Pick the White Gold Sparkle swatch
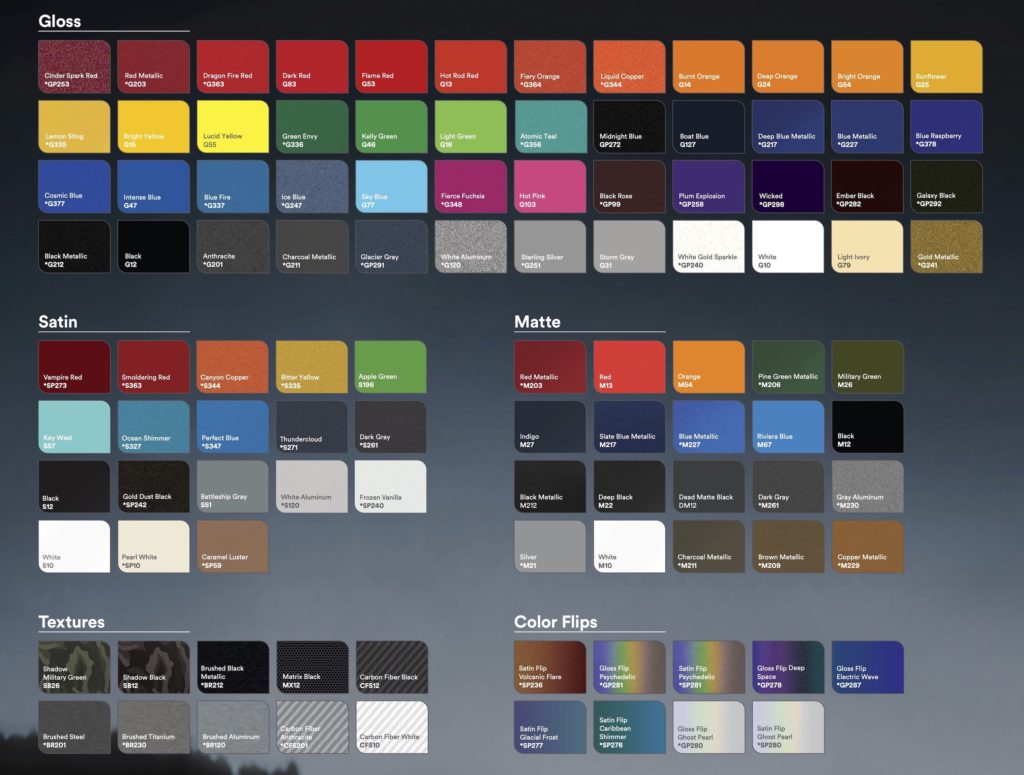Screen dimensions: 1024x775 709,247
